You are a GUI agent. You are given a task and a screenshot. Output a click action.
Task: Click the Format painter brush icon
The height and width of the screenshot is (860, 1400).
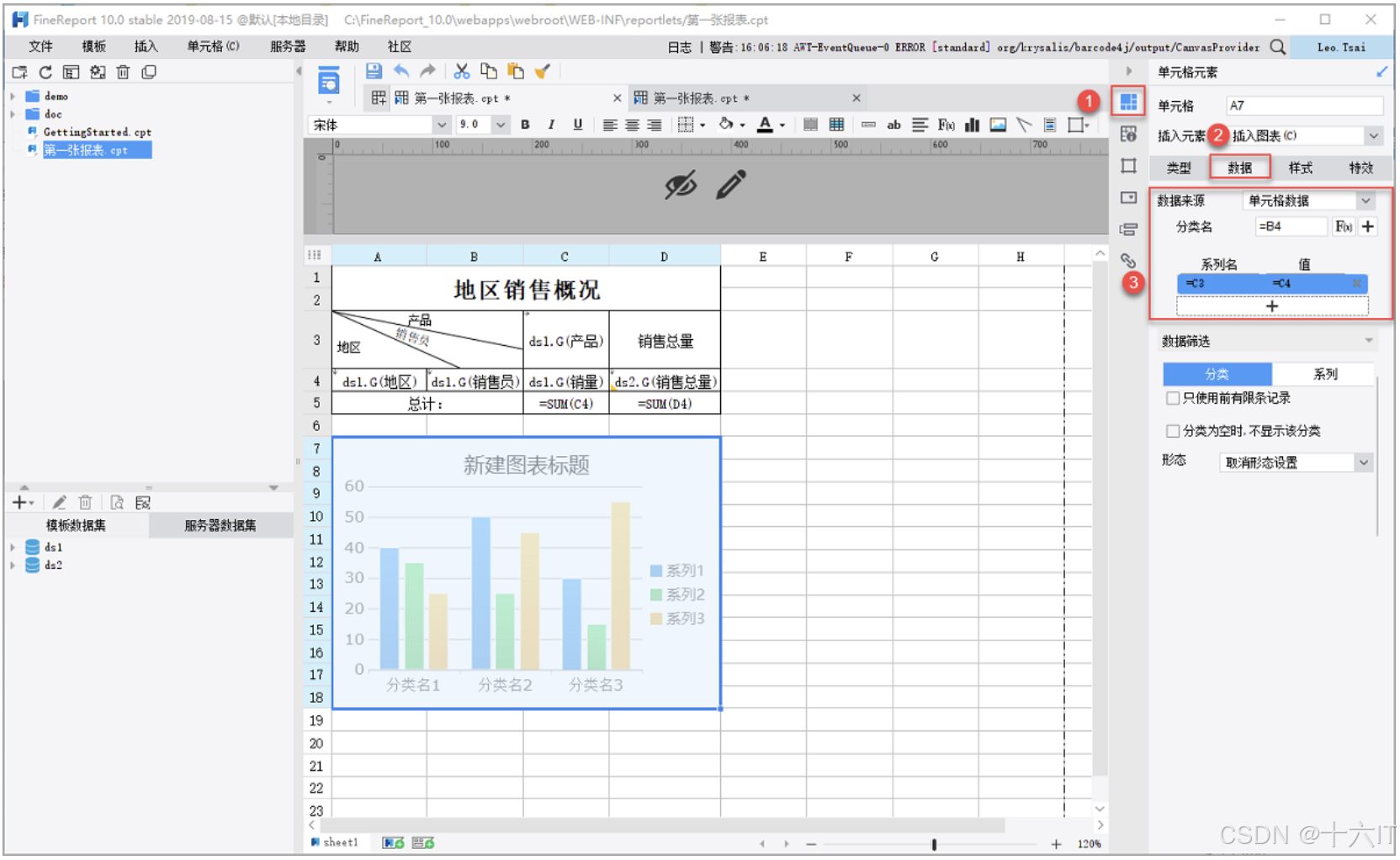pyautogui.click(x=543, y=72)
